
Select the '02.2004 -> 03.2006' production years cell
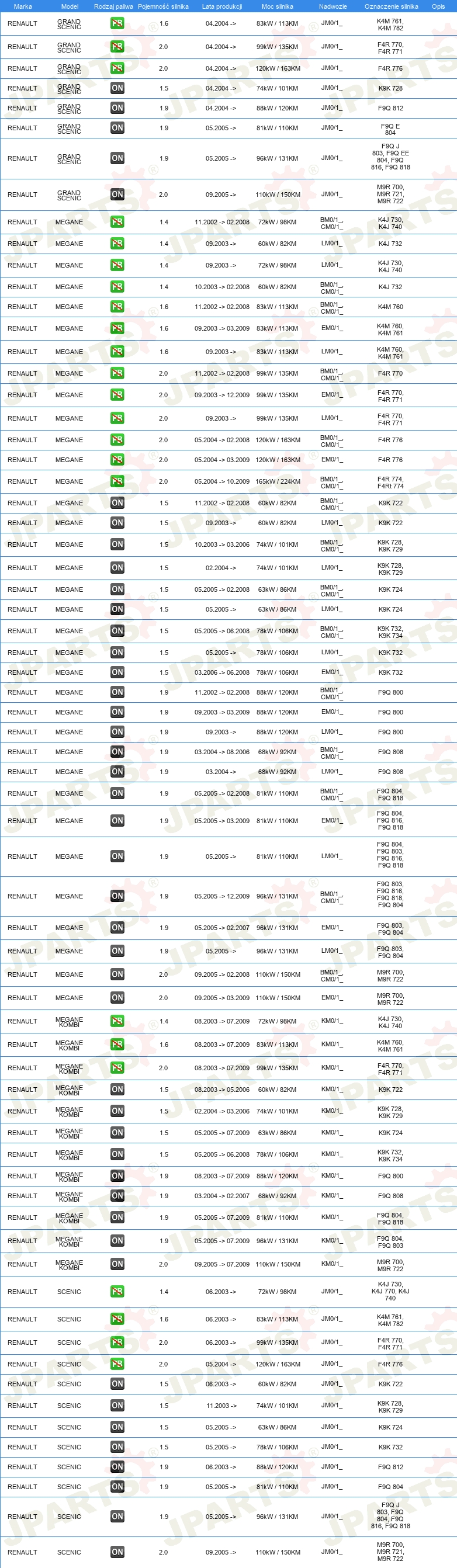[222, 1111]
